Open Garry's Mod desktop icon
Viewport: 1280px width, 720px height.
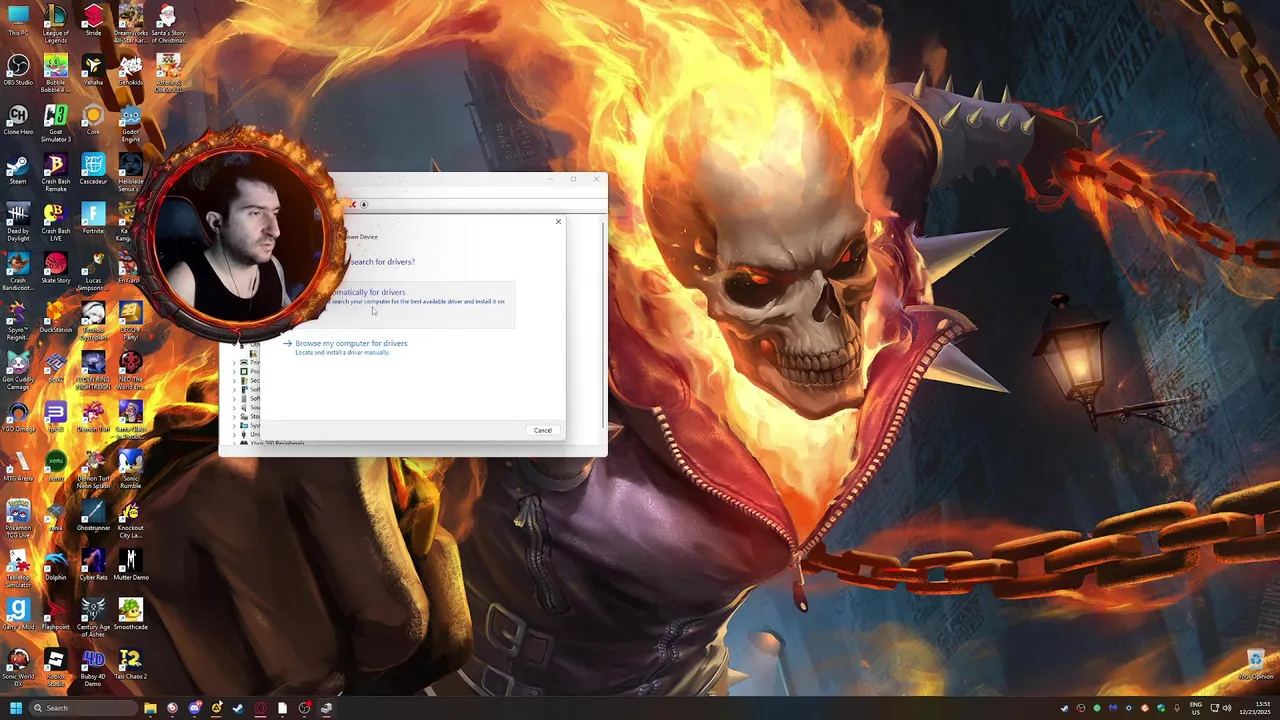click(x=18, y=615)
